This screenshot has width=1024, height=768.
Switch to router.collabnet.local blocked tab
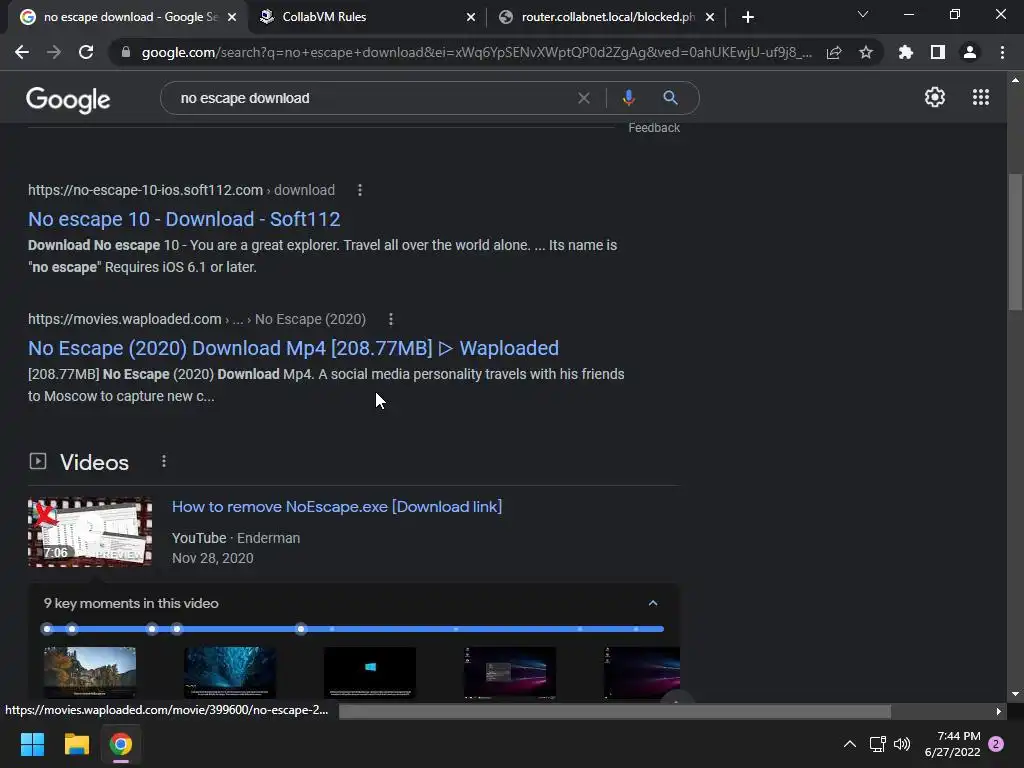pyautogui.click(x=607, y=17)
